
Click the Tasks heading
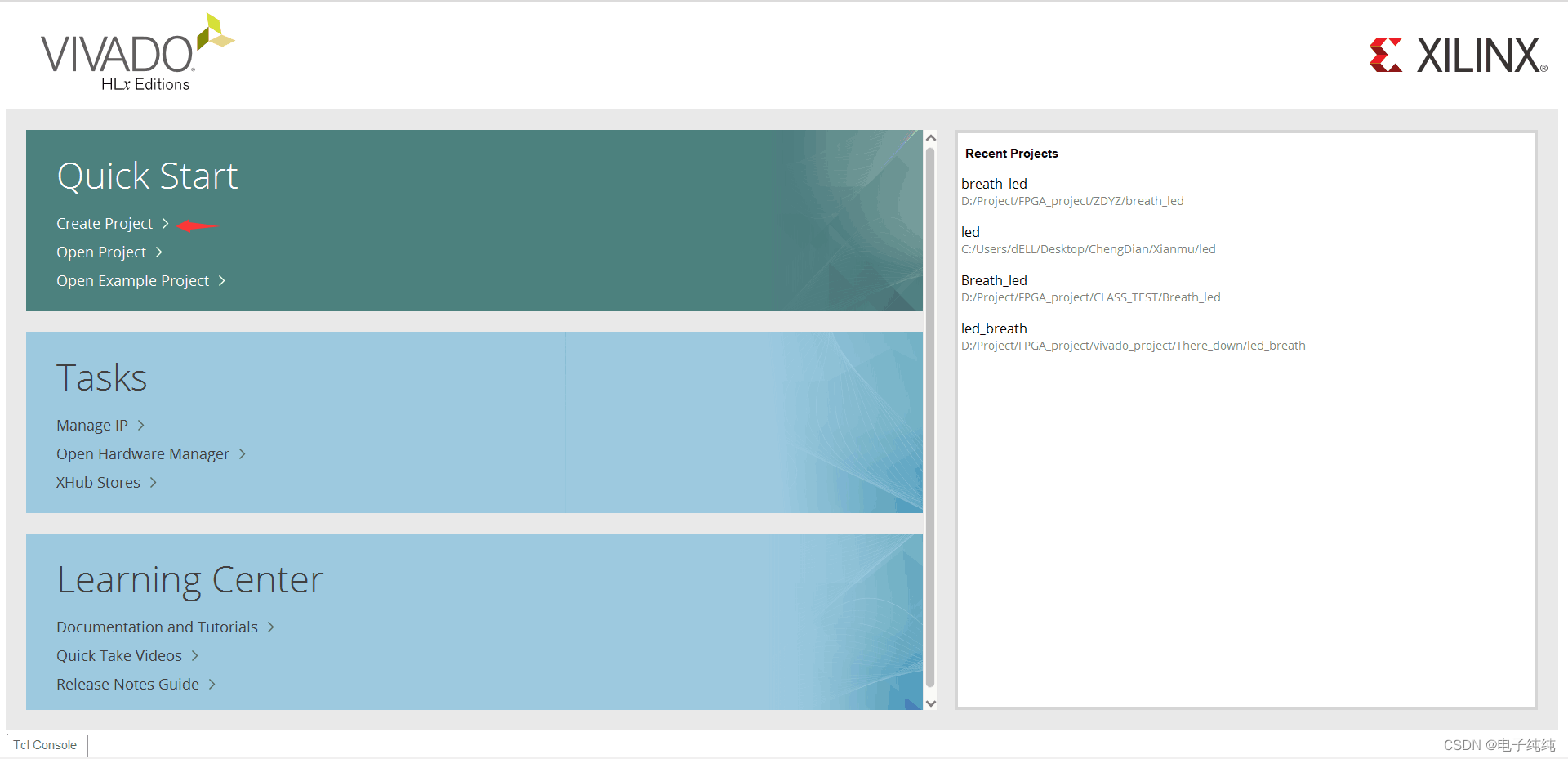click(x=102, y=378)
